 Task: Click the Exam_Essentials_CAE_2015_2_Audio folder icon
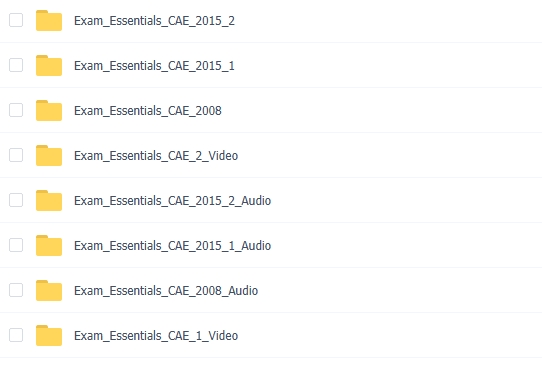(49, 200)
